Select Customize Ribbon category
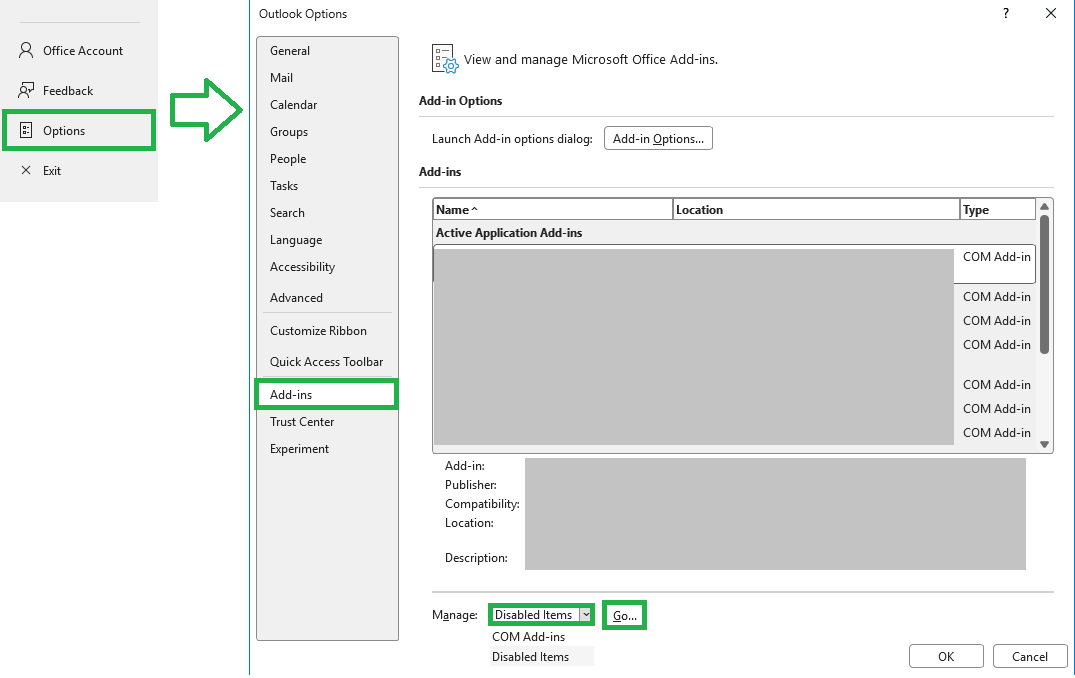The width and height of the screenshot is (1075, 678). point(327,330)
